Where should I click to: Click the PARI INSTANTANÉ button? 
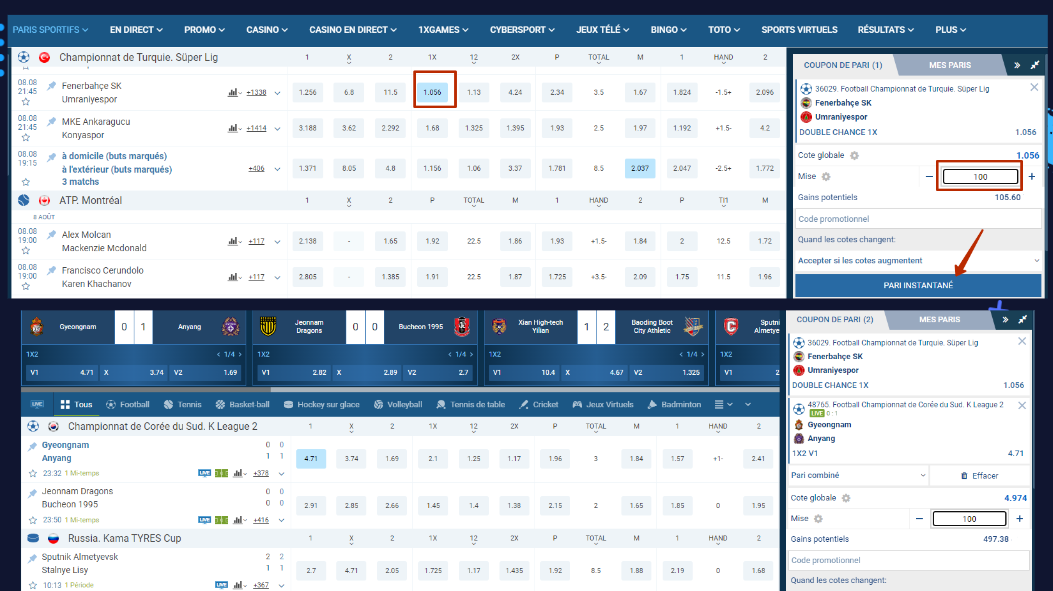point(918,285)
